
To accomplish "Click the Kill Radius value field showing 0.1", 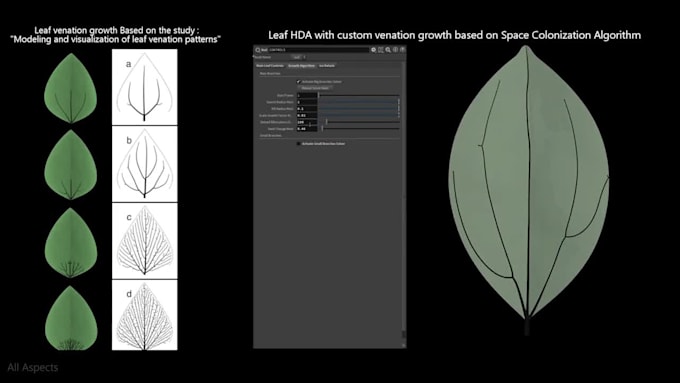I will (x=307, y=109).
